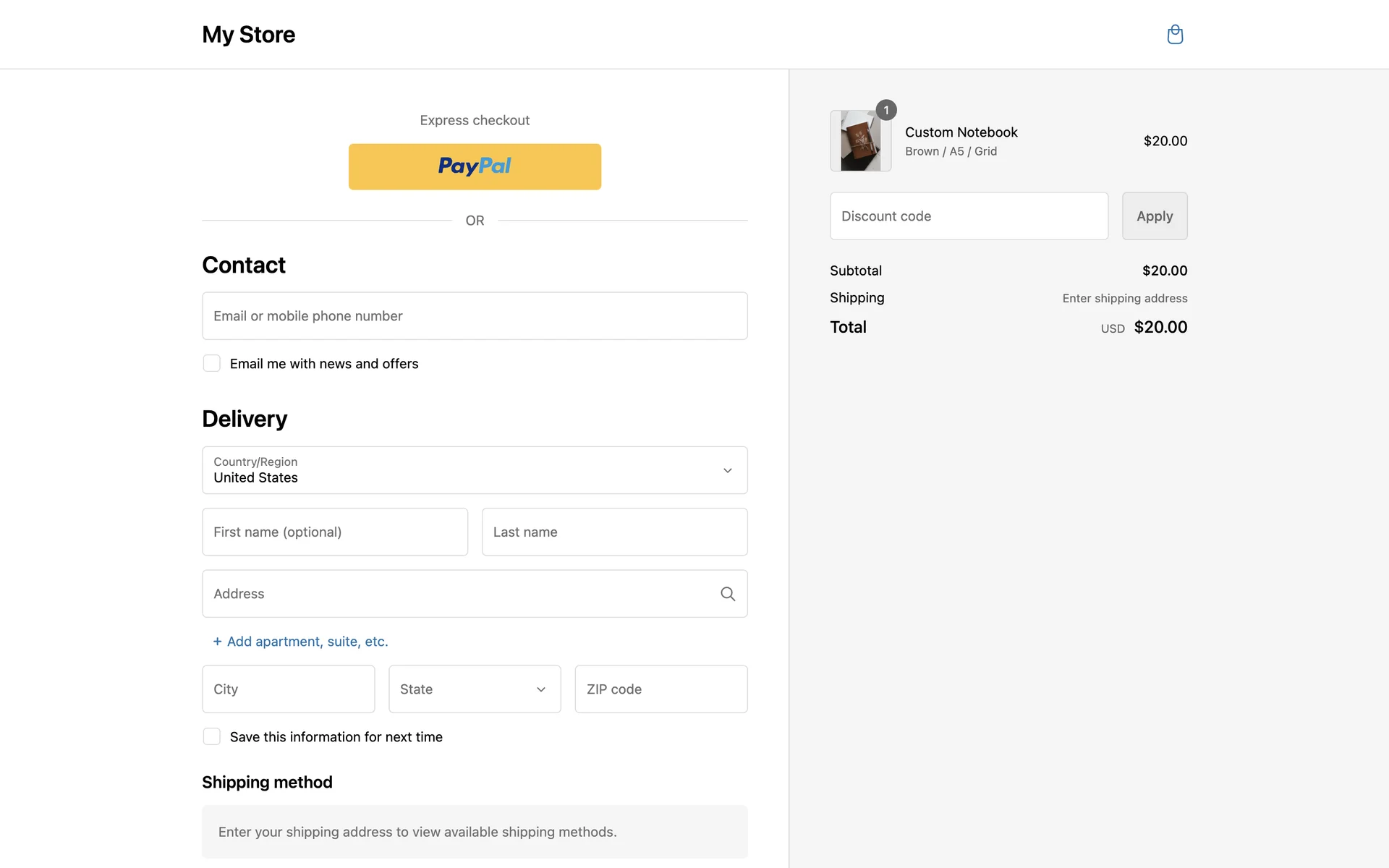Click the Country/Region chevron arrow
This screenshot has height=868, width=1389.
coord(727,471)
